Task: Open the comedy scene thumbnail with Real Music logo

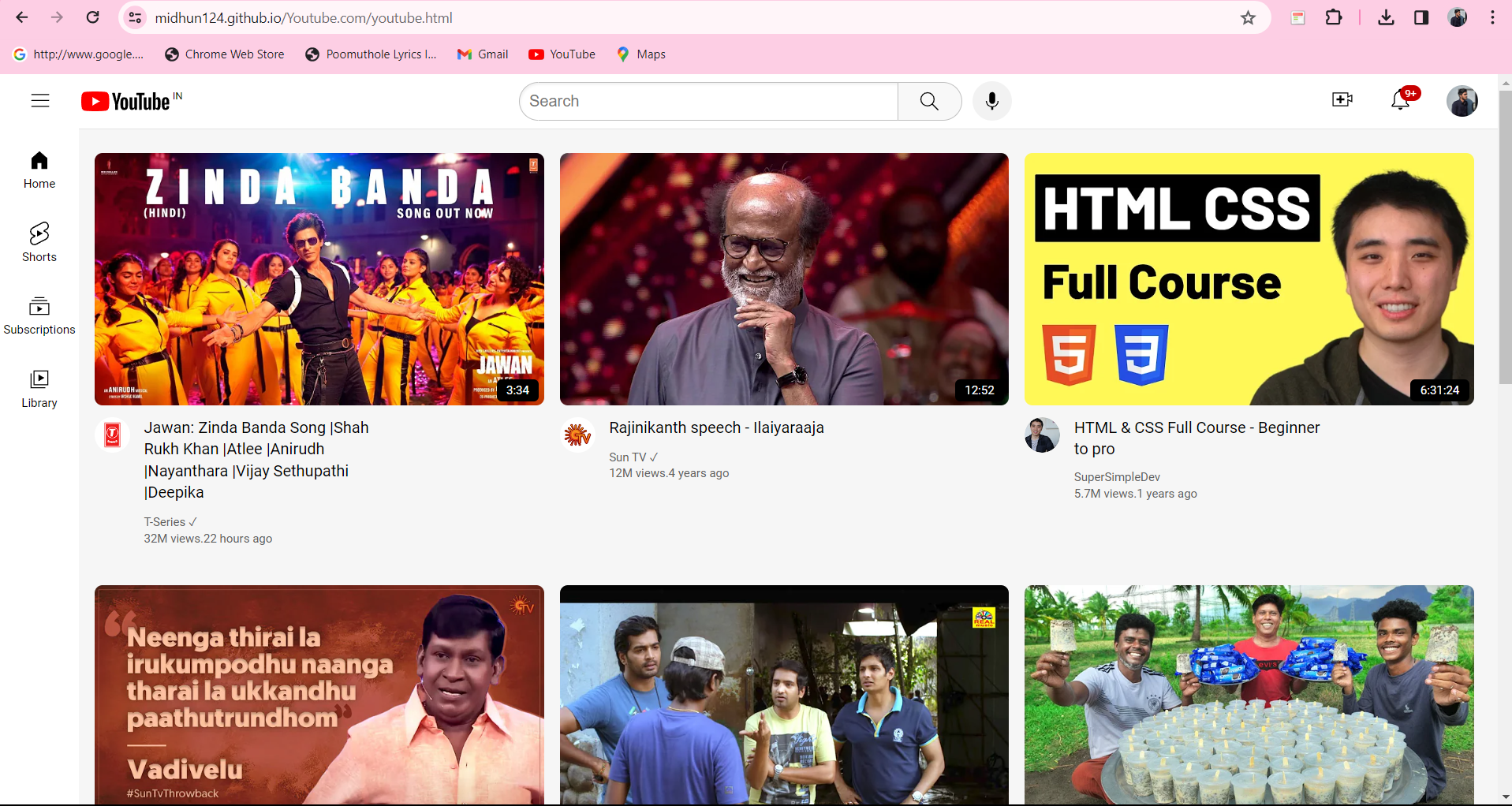Action: (x=784, y=695)
